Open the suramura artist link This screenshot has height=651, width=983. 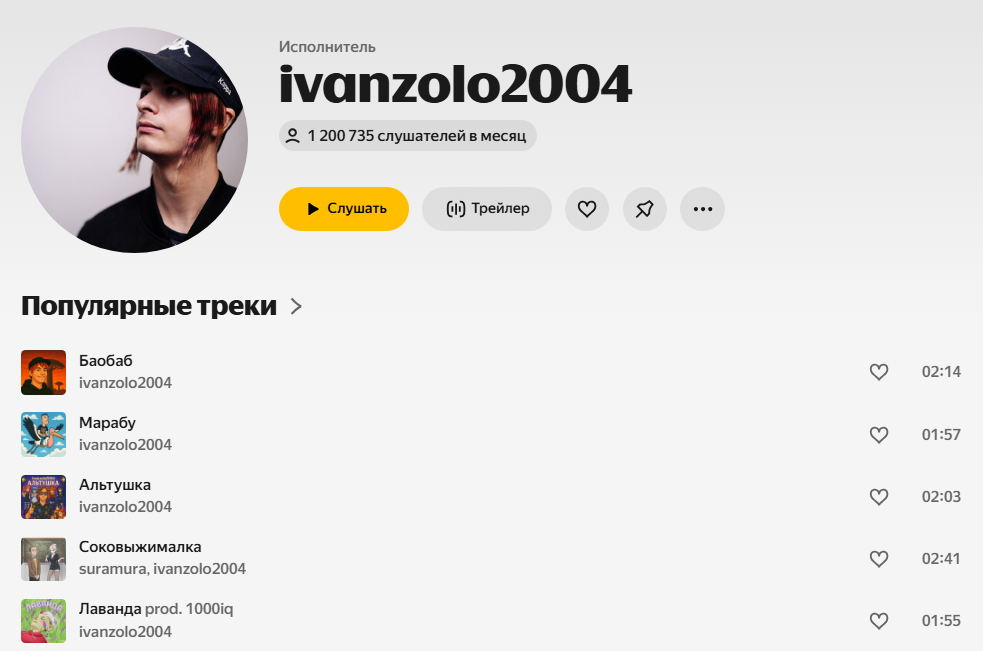click(x=113, y=569)
